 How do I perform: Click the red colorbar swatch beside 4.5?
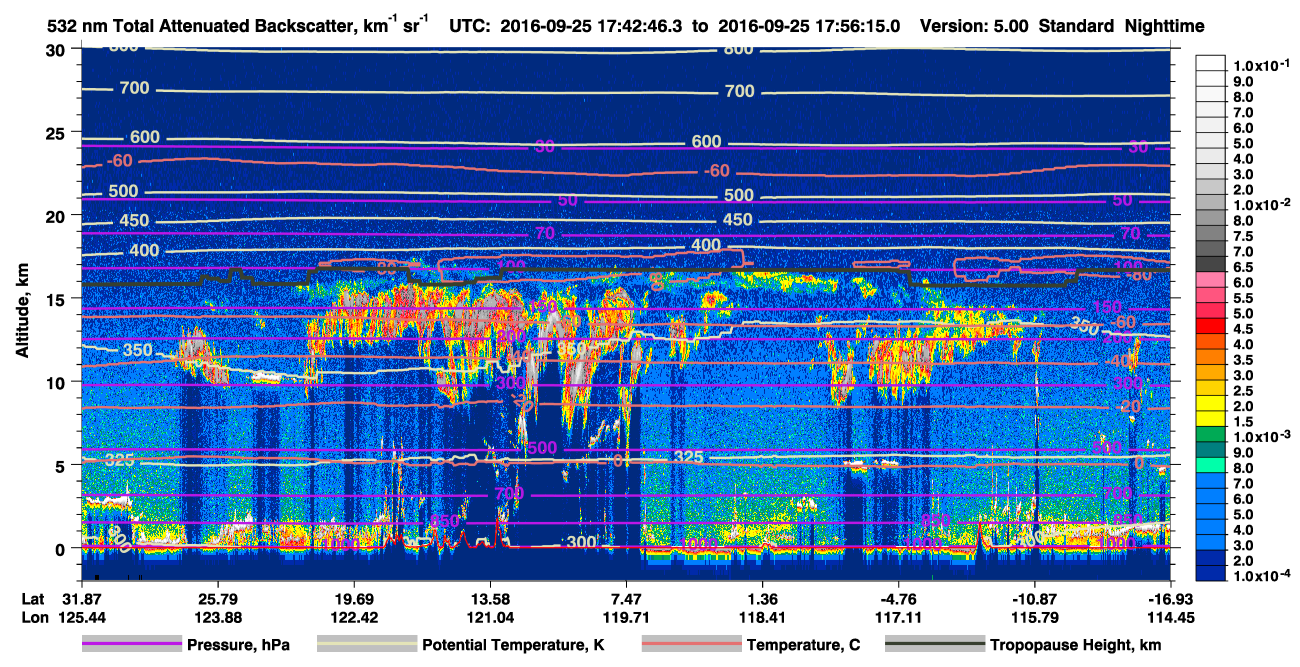(x=1210, y=325)
